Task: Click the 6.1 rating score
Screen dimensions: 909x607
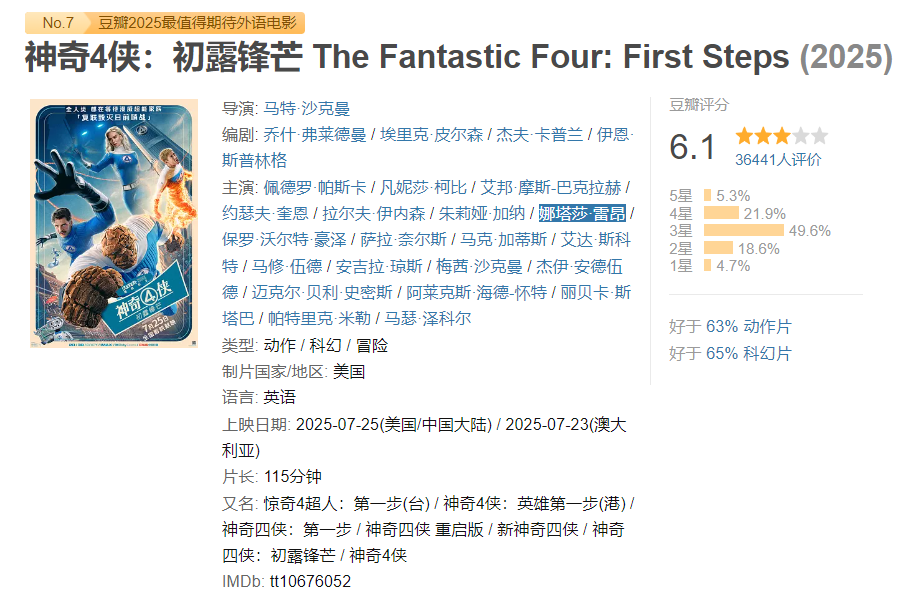Action: (693, 147)
